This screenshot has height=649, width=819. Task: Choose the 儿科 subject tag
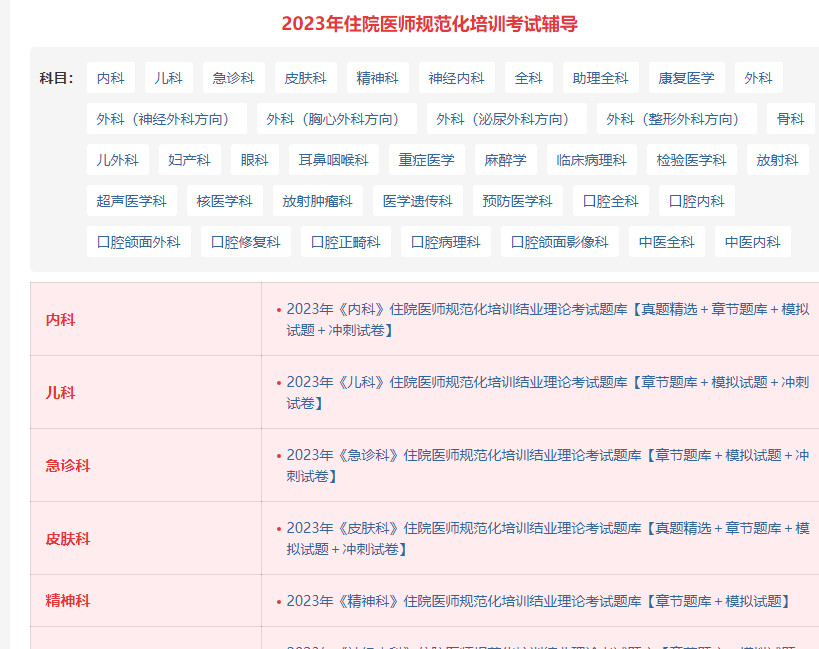click(169, 78)
